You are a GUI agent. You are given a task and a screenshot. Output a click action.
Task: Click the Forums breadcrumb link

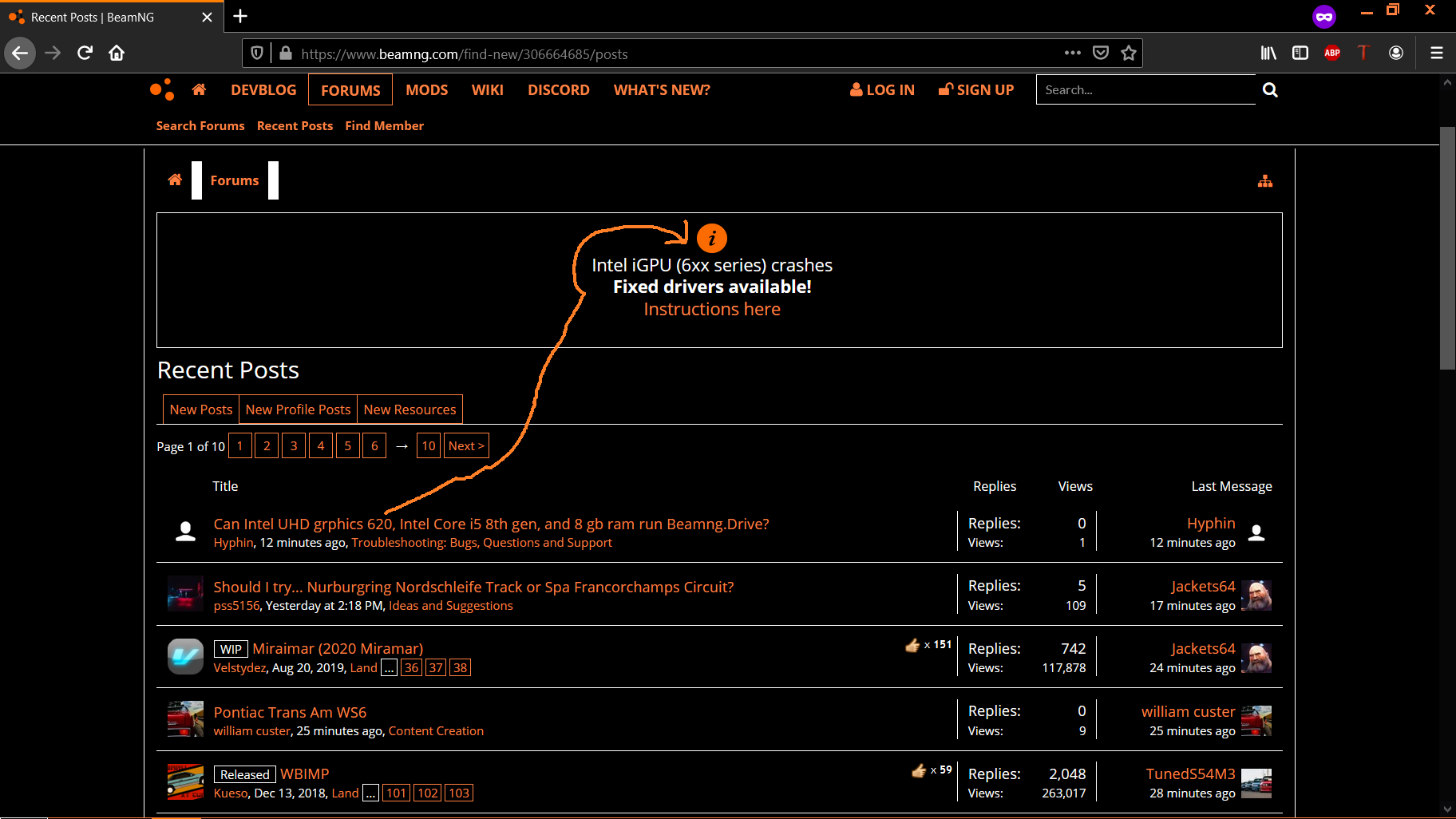(235, 180)
